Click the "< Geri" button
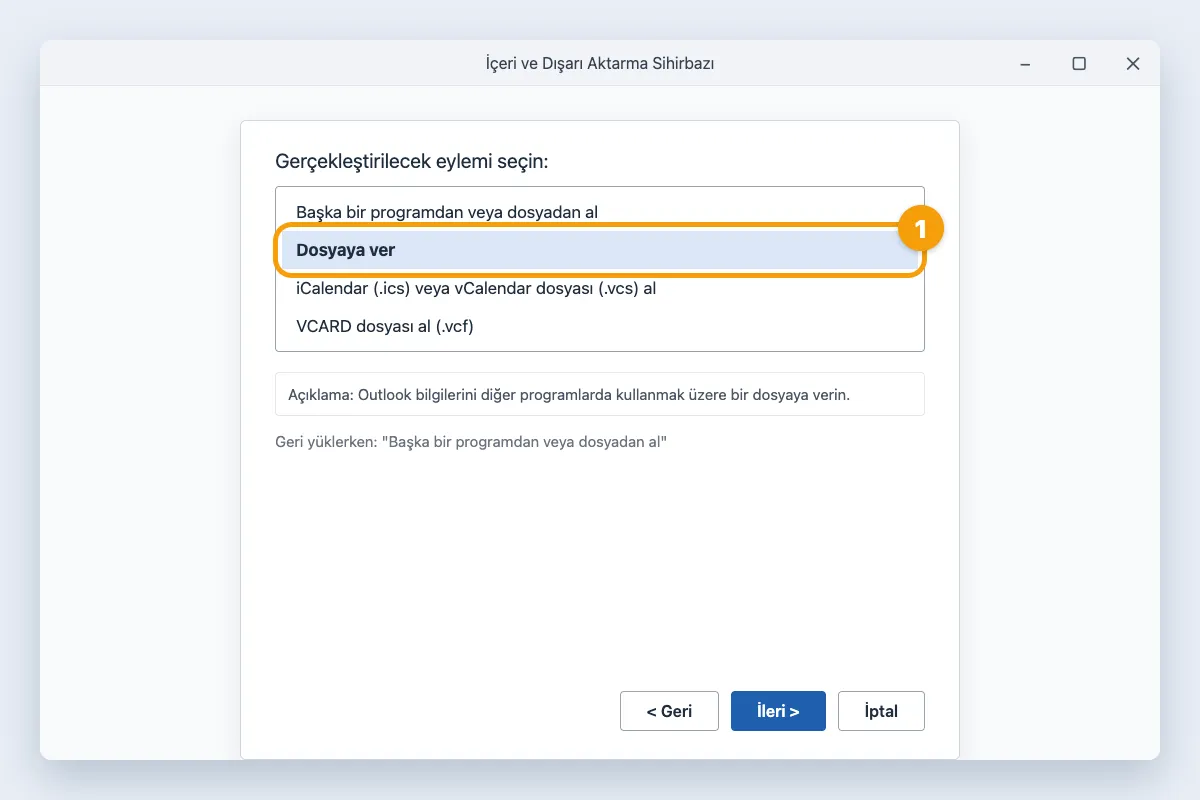 point(669,711)
